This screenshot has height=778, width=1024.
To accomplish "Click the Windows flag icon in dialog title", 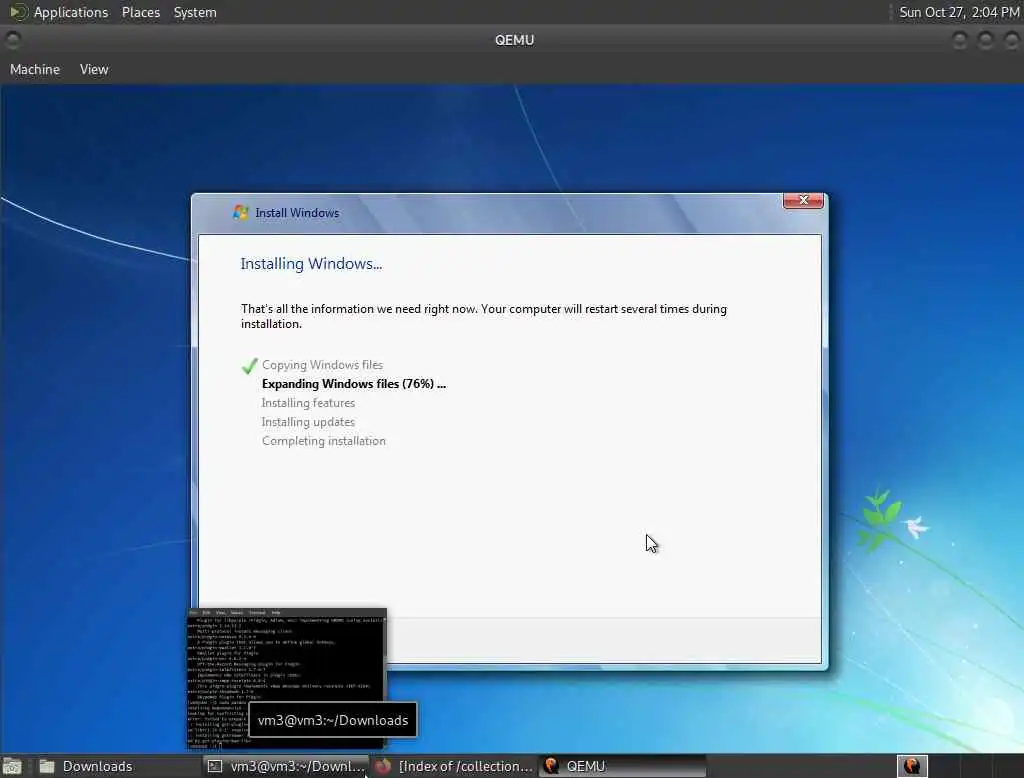I will (241, 212).
